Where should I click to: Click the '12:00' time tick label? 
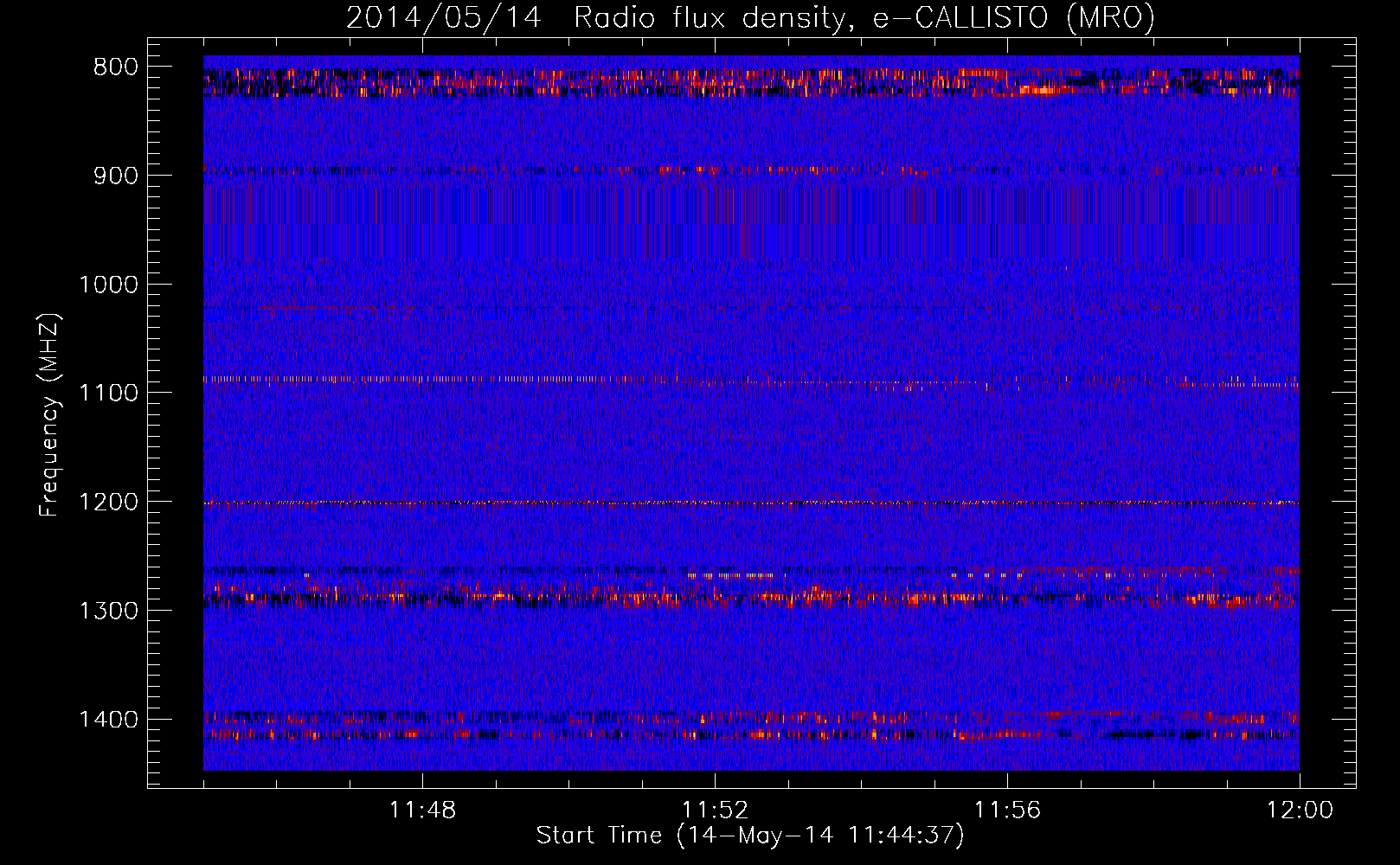click(x=1300, y=811)
